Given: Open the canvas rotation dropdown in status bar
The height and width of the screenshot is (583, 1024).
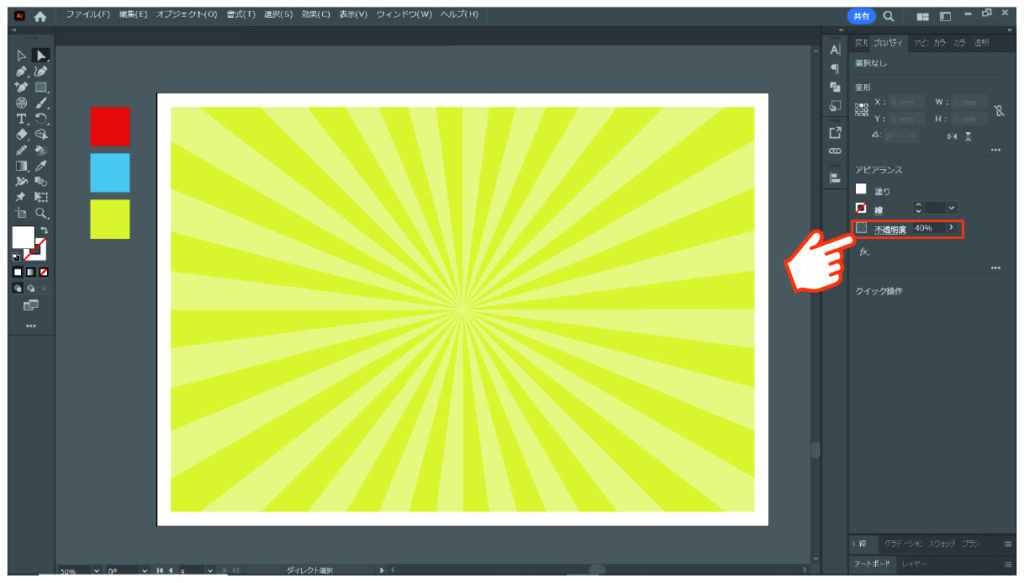Looking at the screenshot, I should click(x=144, y=571).
